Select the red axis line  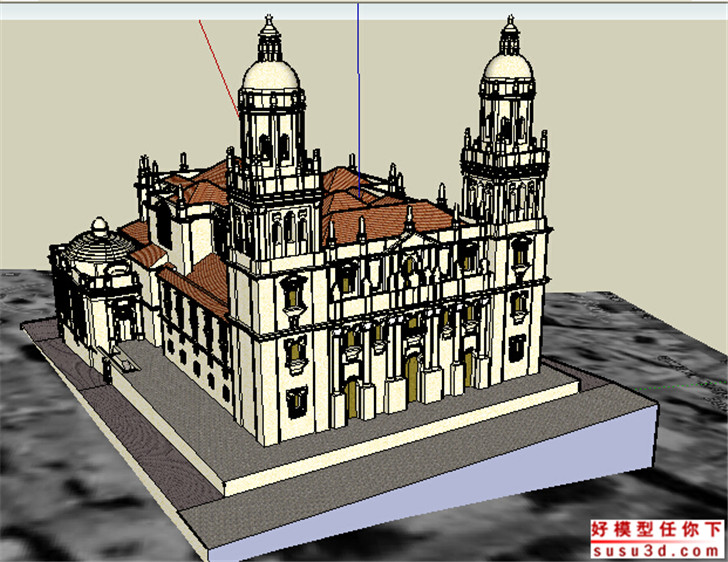219,68
